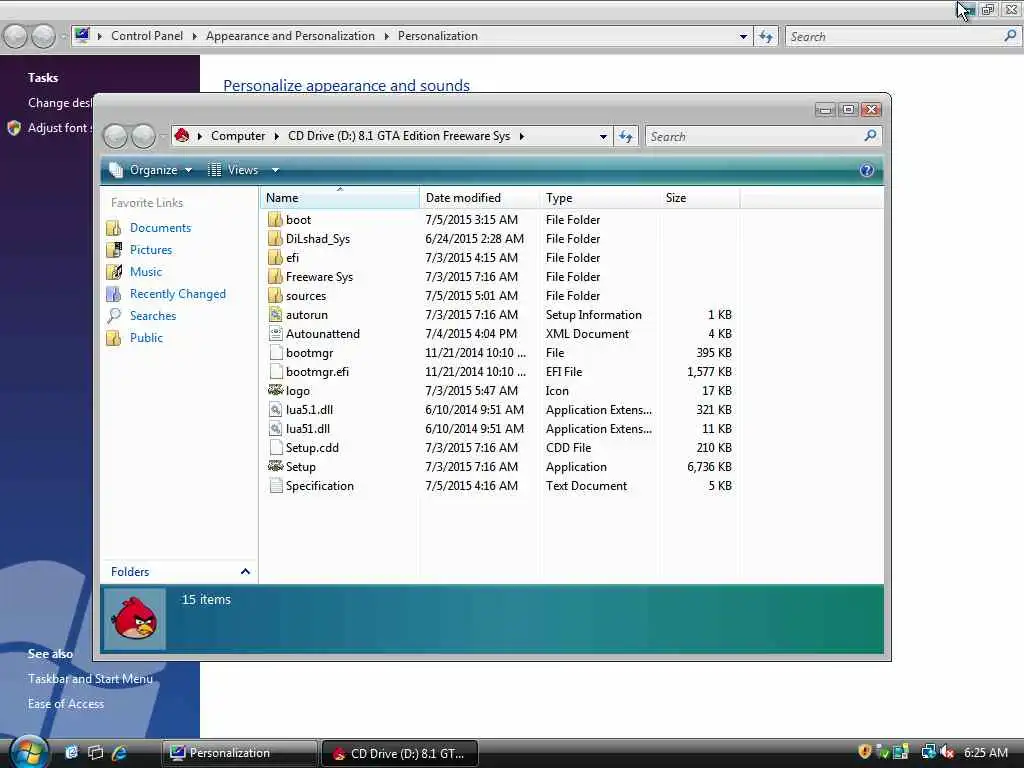Viewport: 1024px width, 768px height.
Task: Click the search magnifier in Explorer window
Action: point(870,135)
